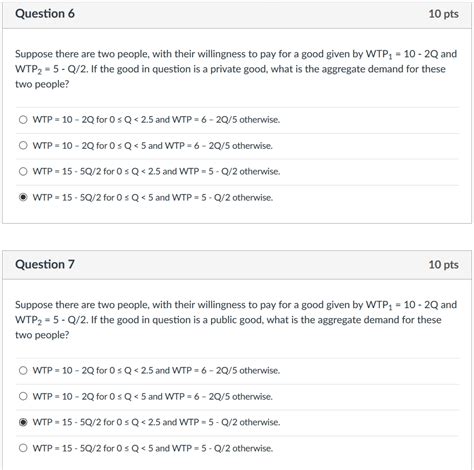Click Question 6 answer text '15 - 5Q/2', Q < 2.5
The height and width of the screenshot is (470, 474).
click(156, 171)
